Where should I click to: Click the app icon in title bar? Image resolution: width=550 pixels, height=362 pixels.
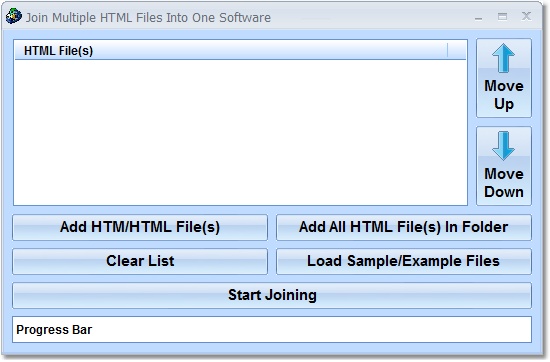[14, 16]
